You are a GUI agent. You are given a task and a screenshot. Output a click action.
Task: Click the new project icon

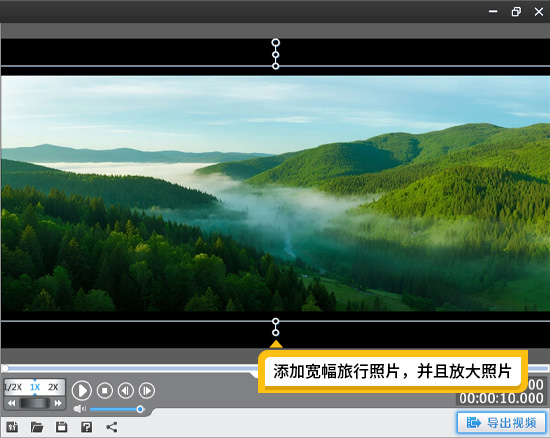coord(12,427)
